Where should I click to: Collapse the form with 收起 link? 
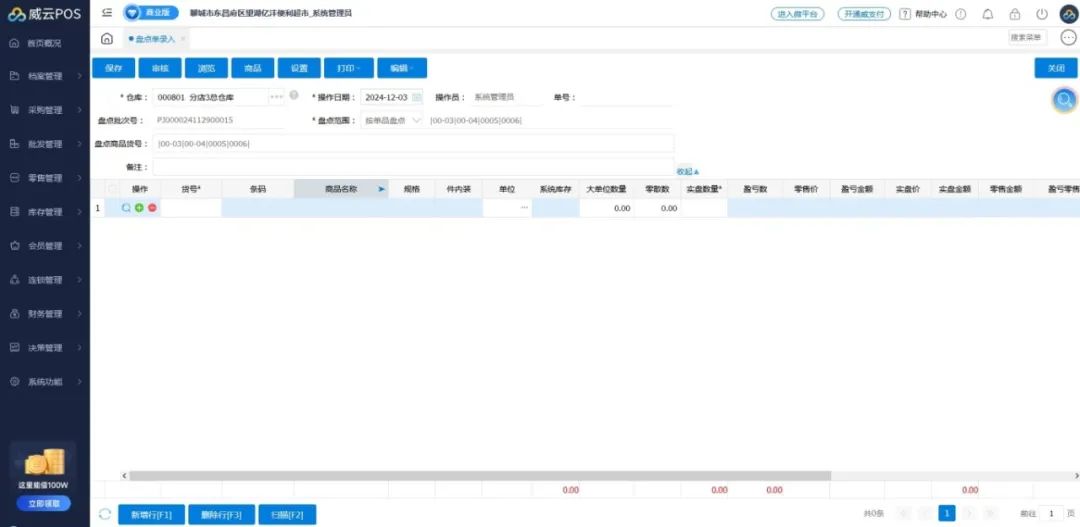pos(687,171)
